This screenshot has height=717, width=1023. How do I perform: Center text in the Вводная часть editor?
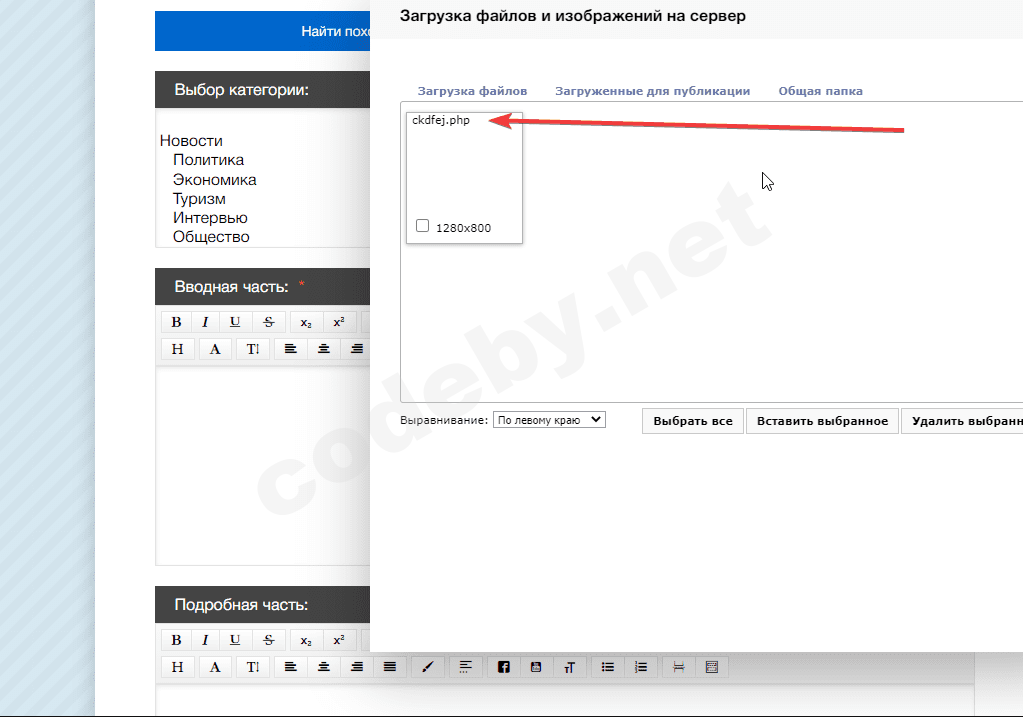click(x=324, y=349)
